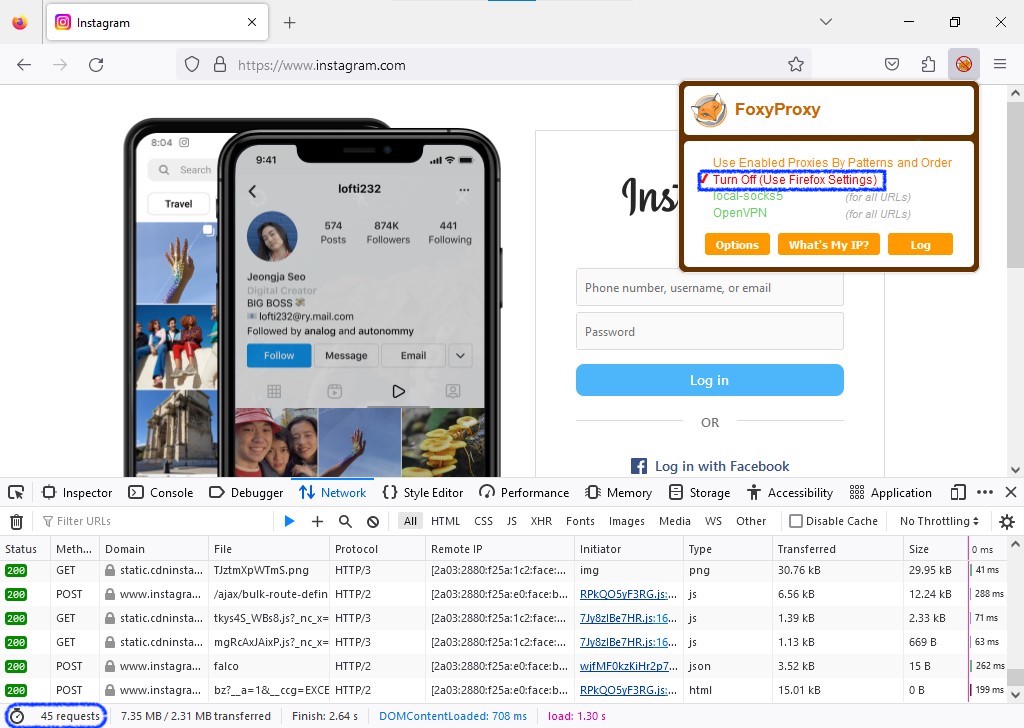Open the FoxyProxy Log button
This screenshot has height=728, width=1024.
920,245
